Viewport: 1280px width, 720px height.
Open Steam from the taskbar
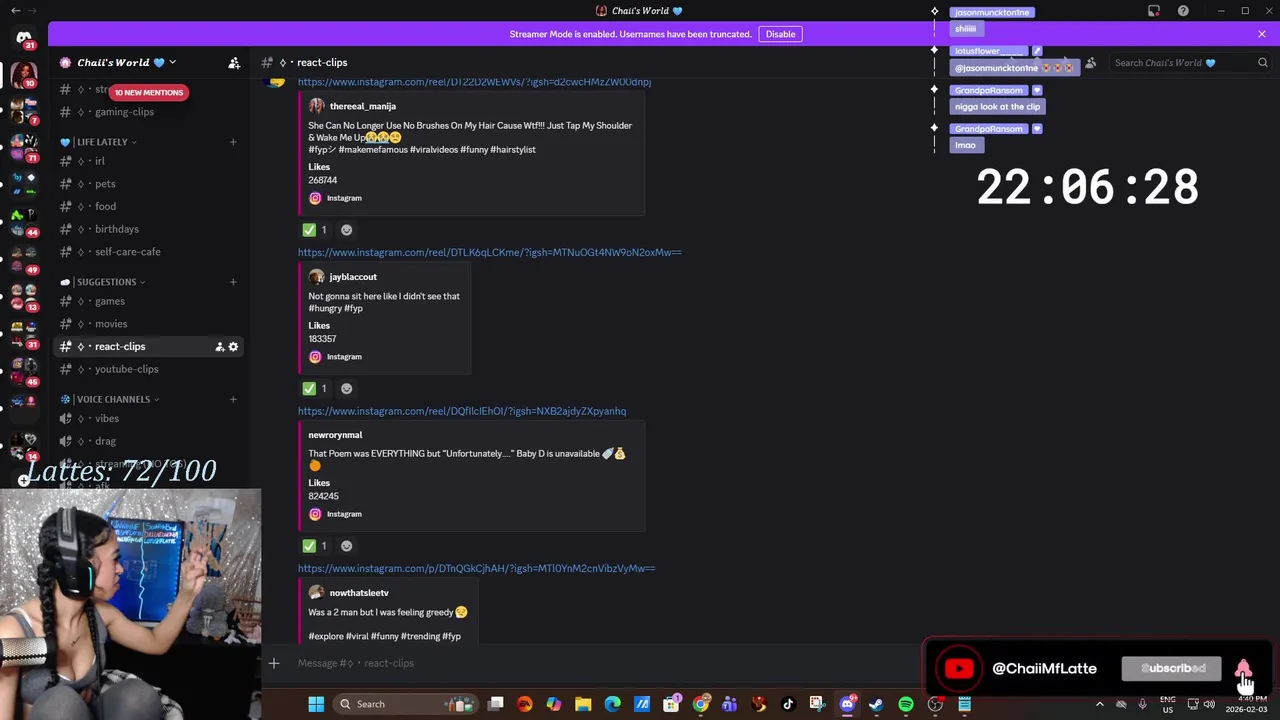click(876, 704)
